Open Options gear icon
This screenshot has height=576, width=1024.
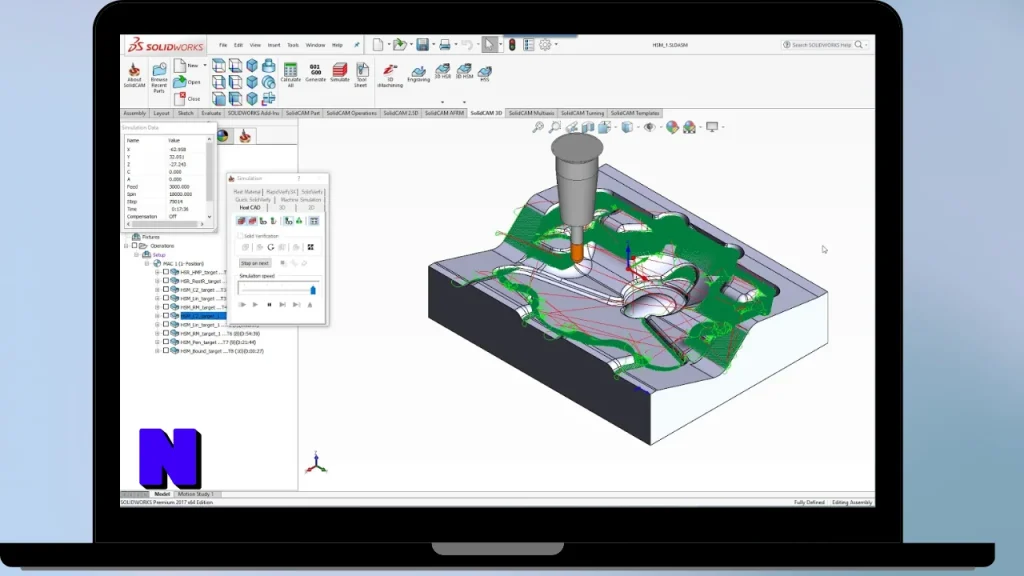click(545, 44)
